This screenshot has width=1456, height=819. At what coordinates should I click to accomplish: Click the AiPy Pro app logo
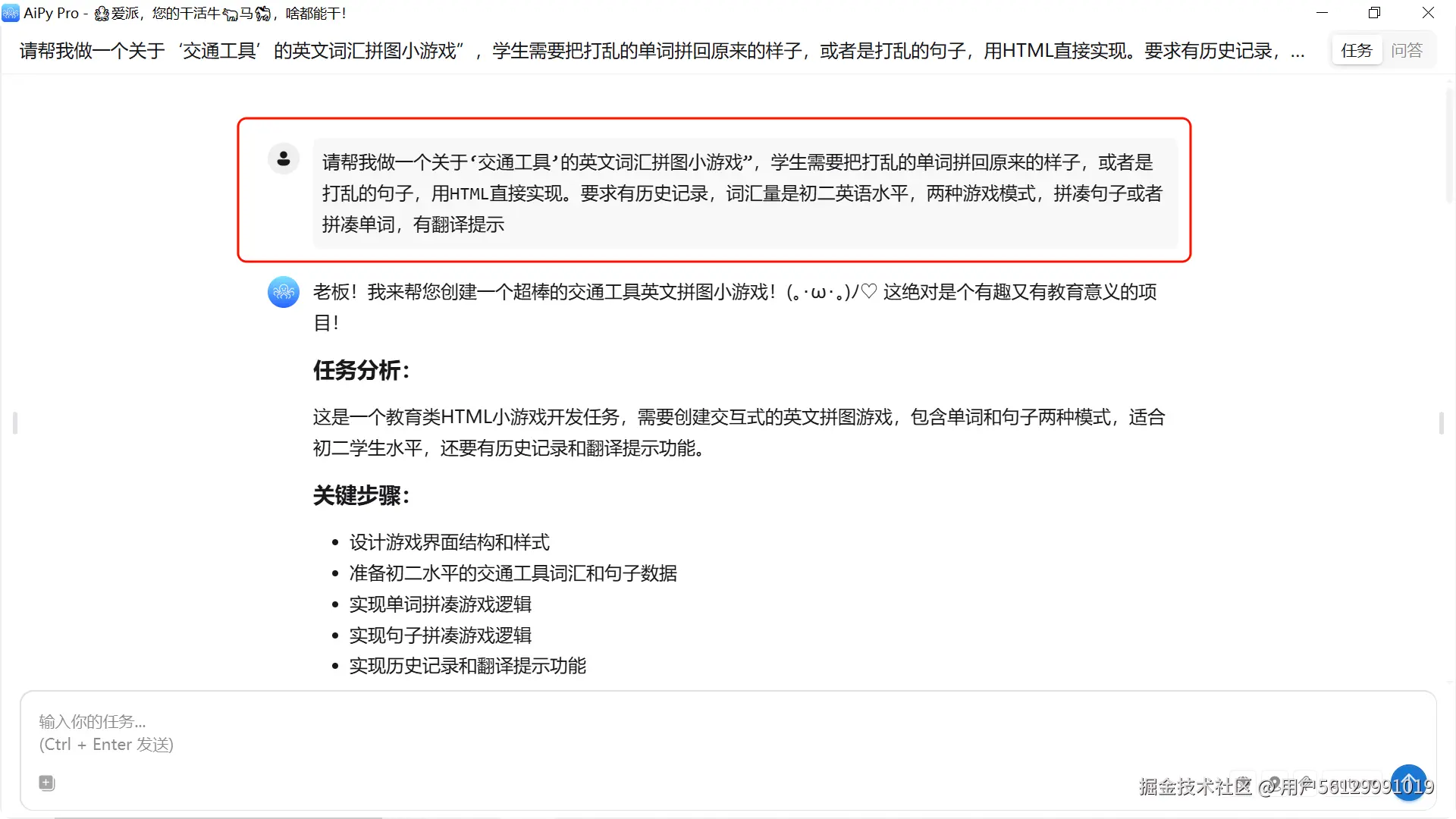(x=11, y=13)
